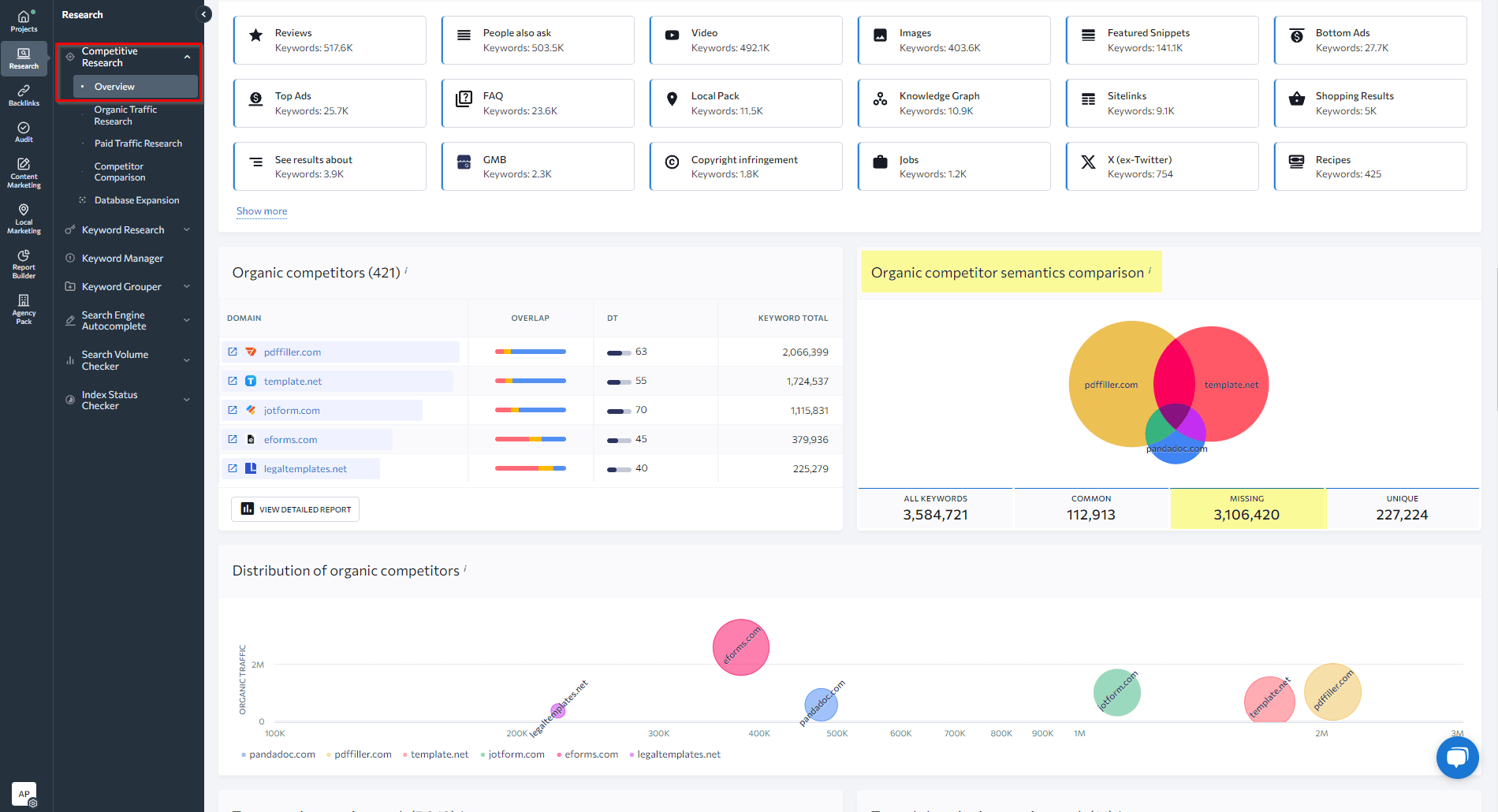Open legaltemplates.net external link icon
This screenshot has height=812, width=1498.
[x=233, y=468]
